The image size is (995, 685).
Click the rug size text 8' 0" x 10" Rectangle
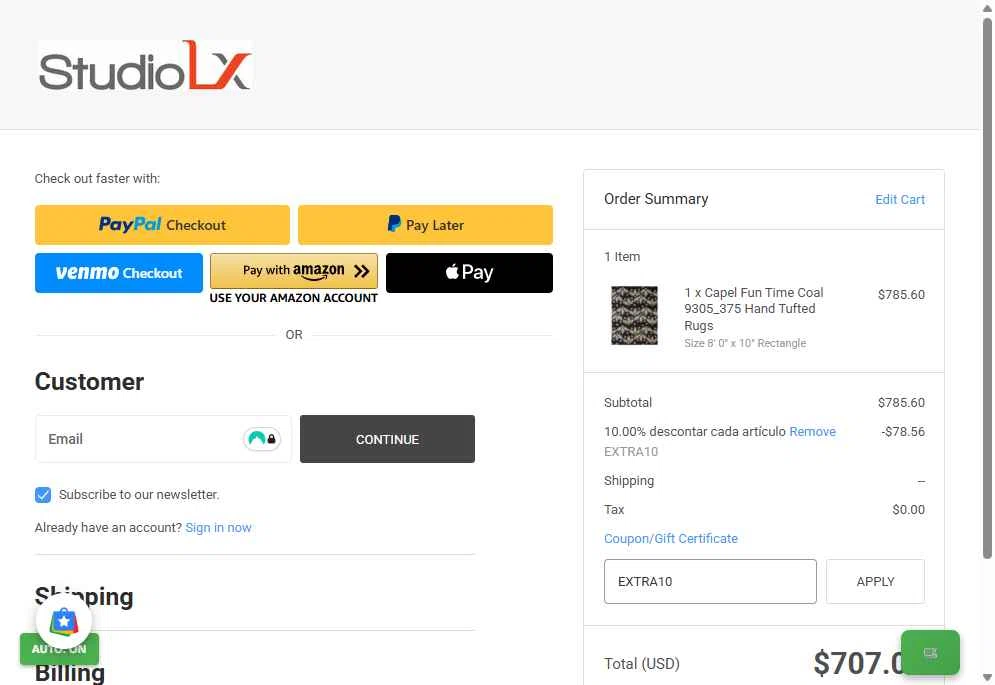[745, 343]
